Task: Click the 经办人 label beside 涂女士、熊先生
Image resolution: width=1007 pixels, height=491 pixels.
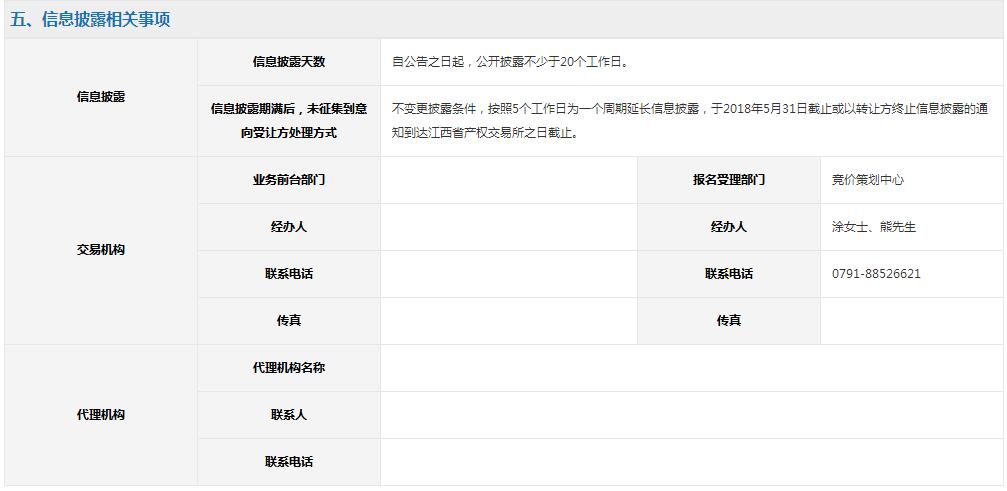Action: click(729, 227)
